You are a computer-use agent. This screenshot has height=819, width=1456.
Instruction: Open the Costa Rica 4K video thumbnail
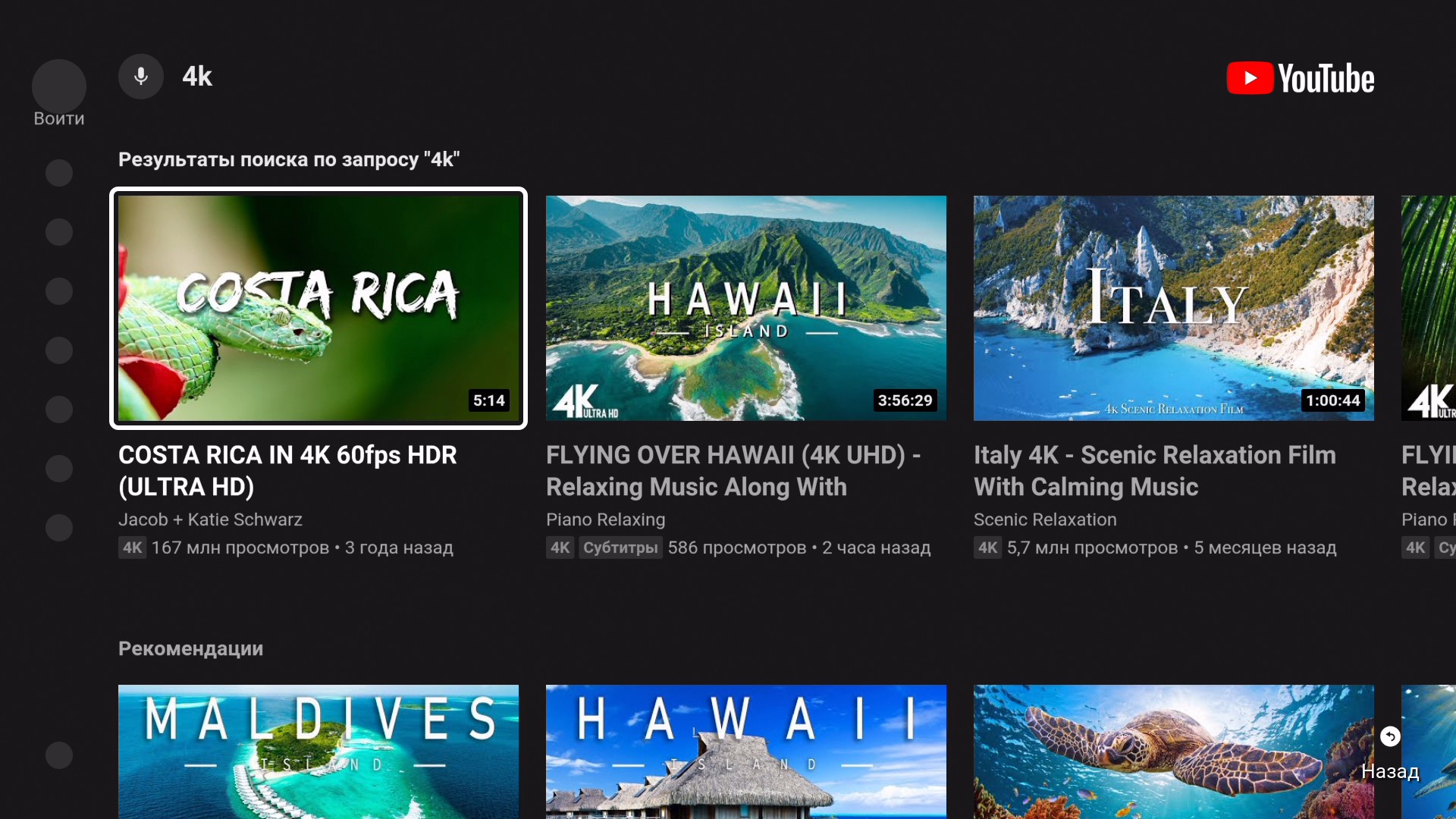[318, 308]
